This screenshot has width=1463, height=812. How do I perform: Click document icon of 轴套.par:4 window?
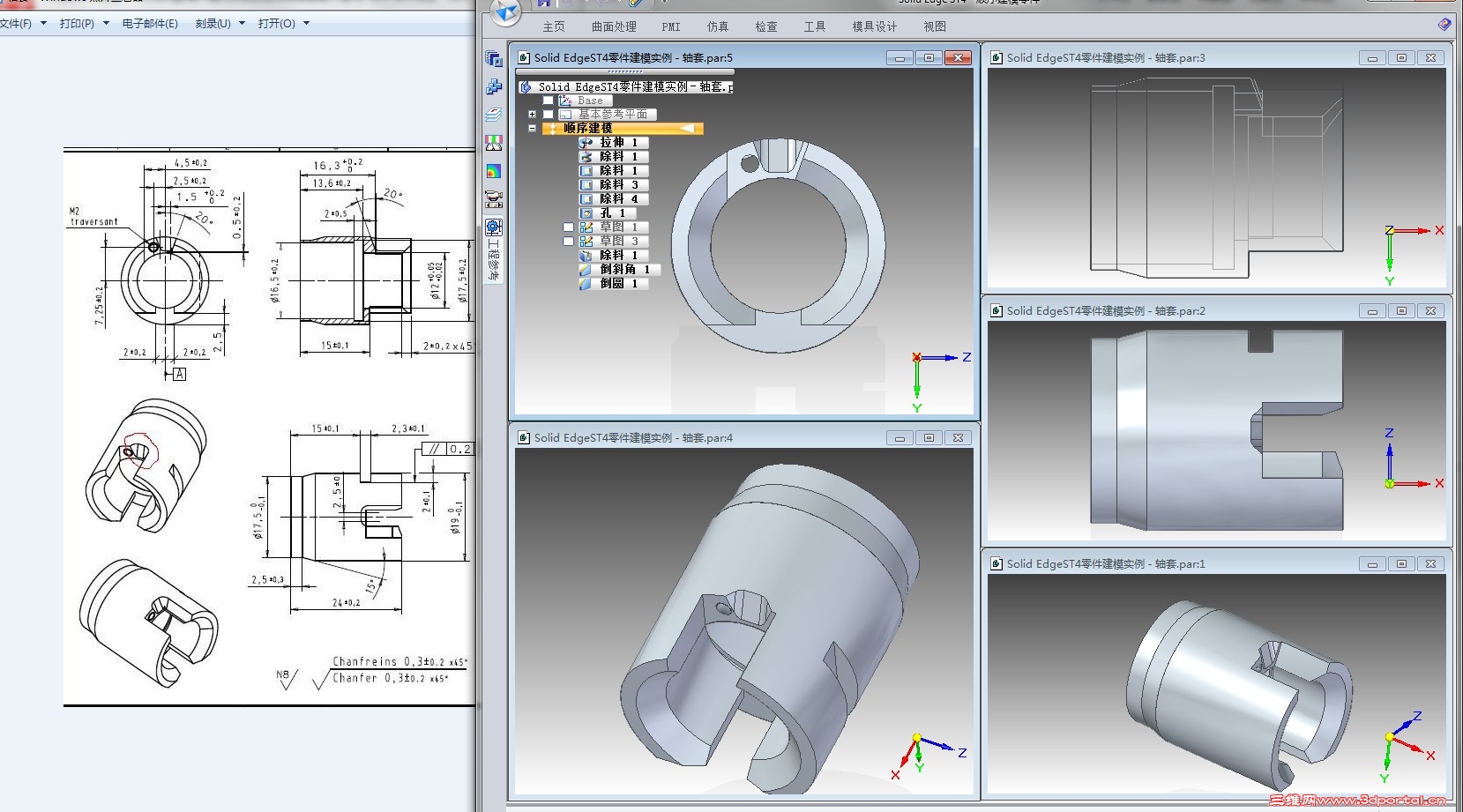(x=524, y=437)
